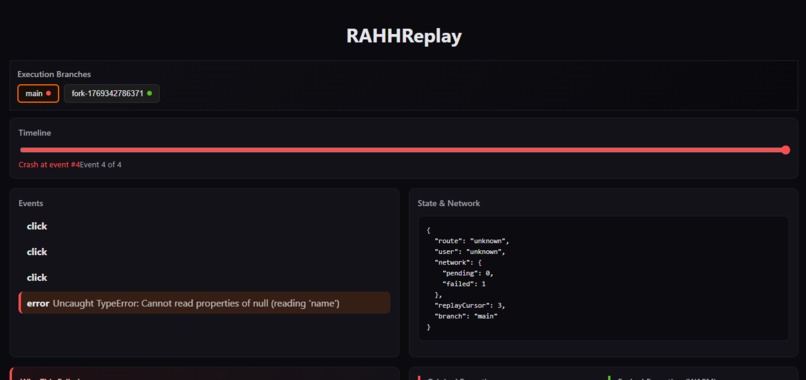This screenshot has width=806, height=380.
Task: Click the red timeline track
Action: point(402,150)
